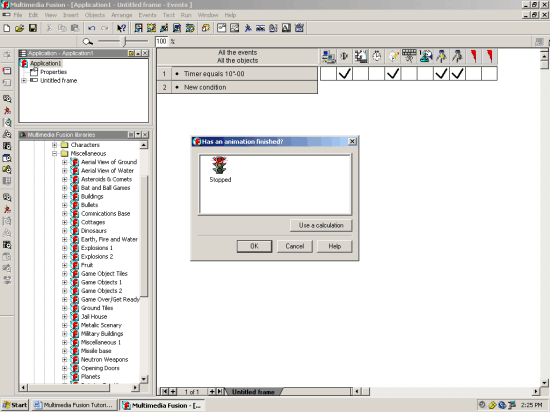
Task: Click Help button in dialog
Action: [335, 246]
